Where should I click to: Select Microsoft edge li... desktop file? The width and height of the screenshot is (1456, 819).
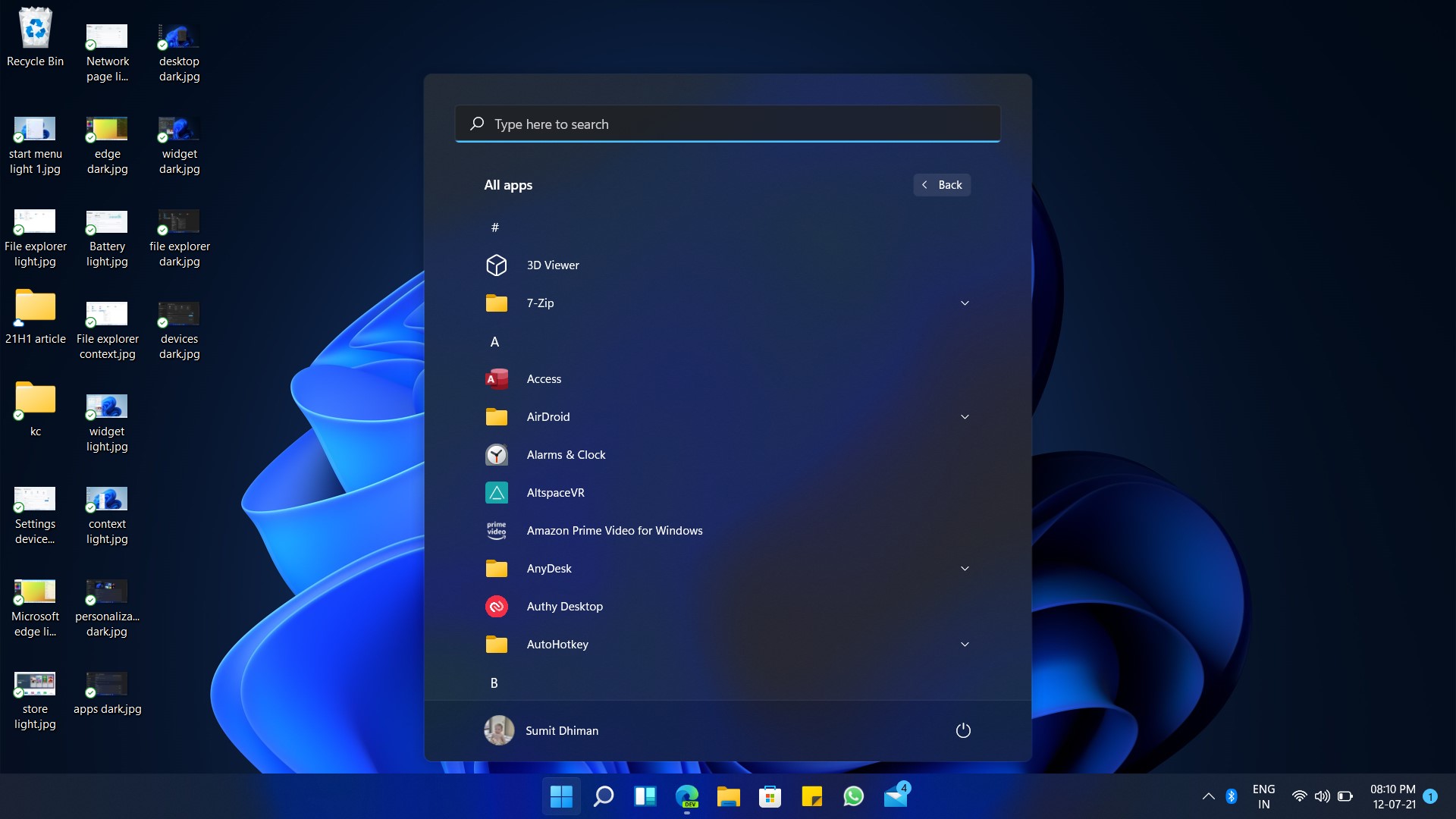(35, 608)
